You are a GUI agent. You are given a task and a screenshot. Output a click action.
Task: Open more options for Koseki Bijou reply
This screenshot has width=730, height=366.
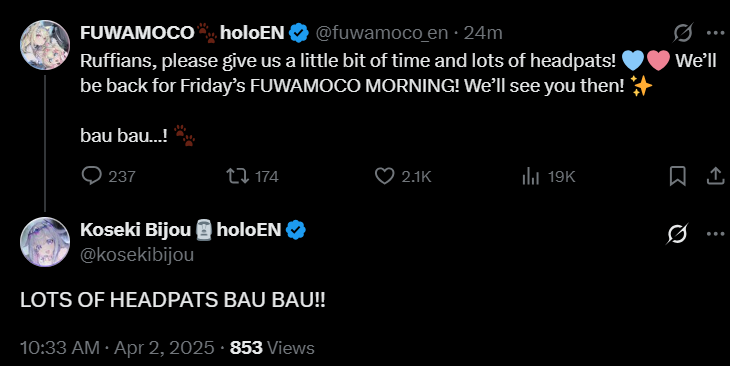716,233
